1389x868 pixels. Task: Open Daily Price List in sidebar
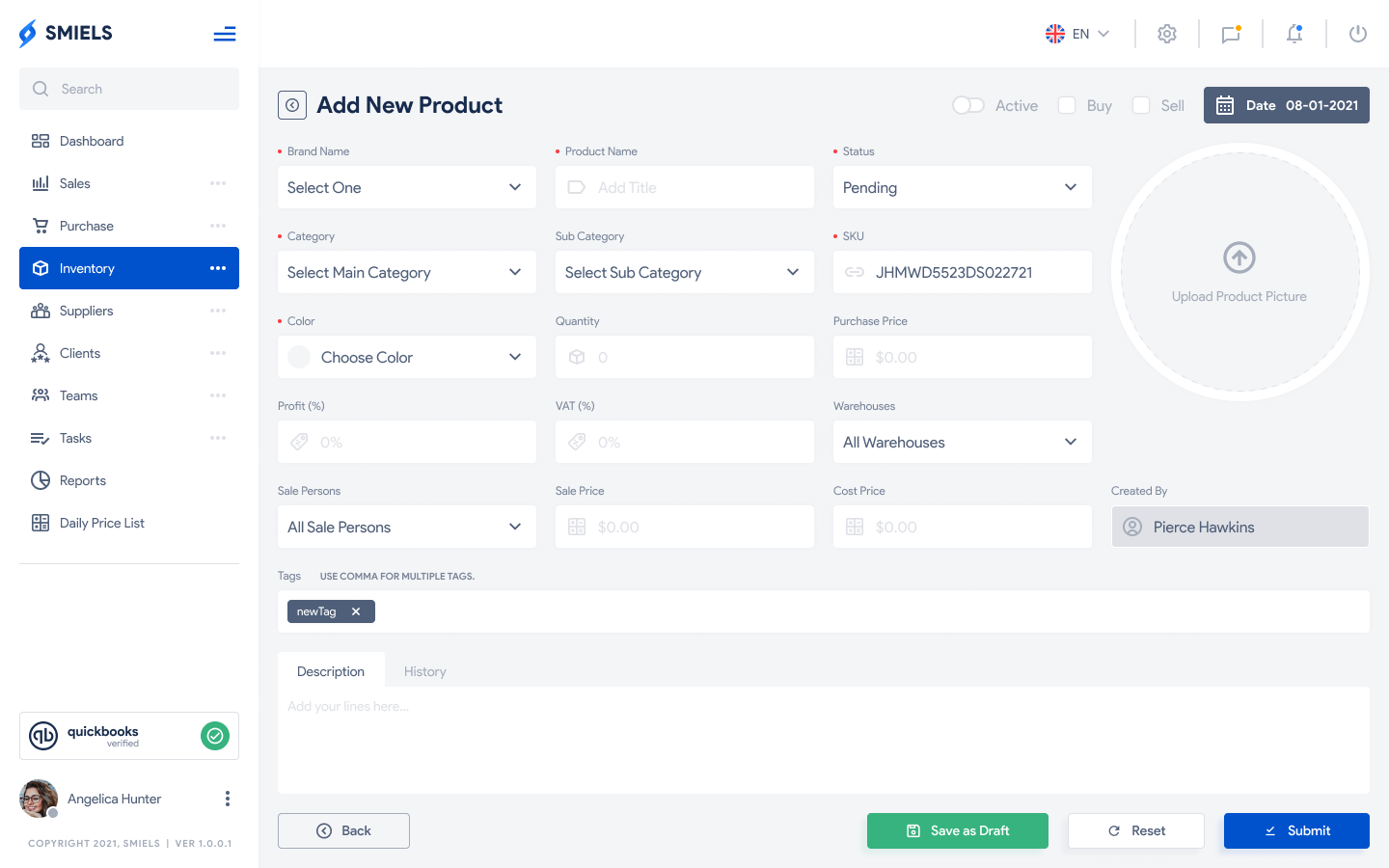coord(129,523)
